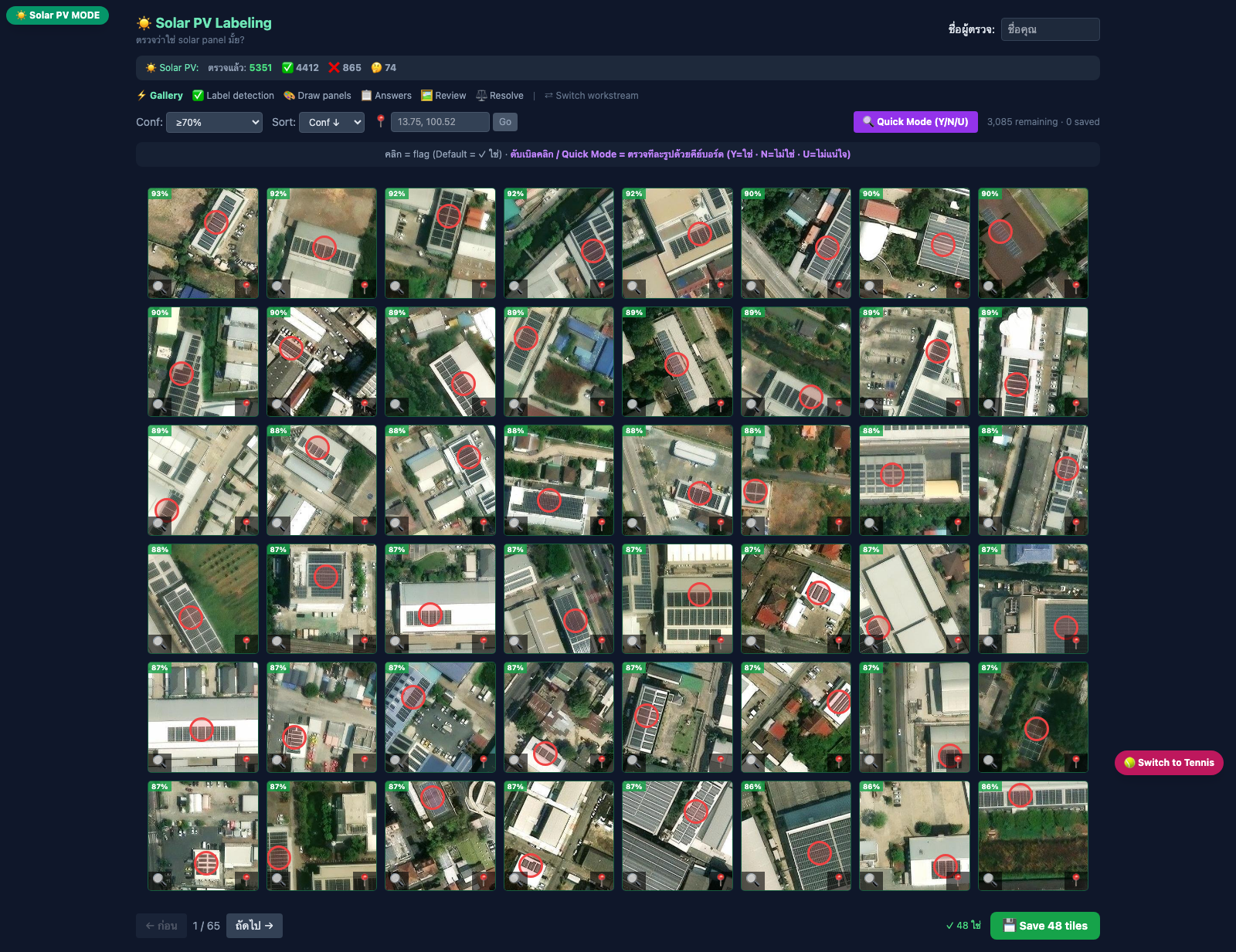Click the red location pin beside coordinates field
The height and width of the screenshot is (952, 1236).
click(x=380, y=121)
